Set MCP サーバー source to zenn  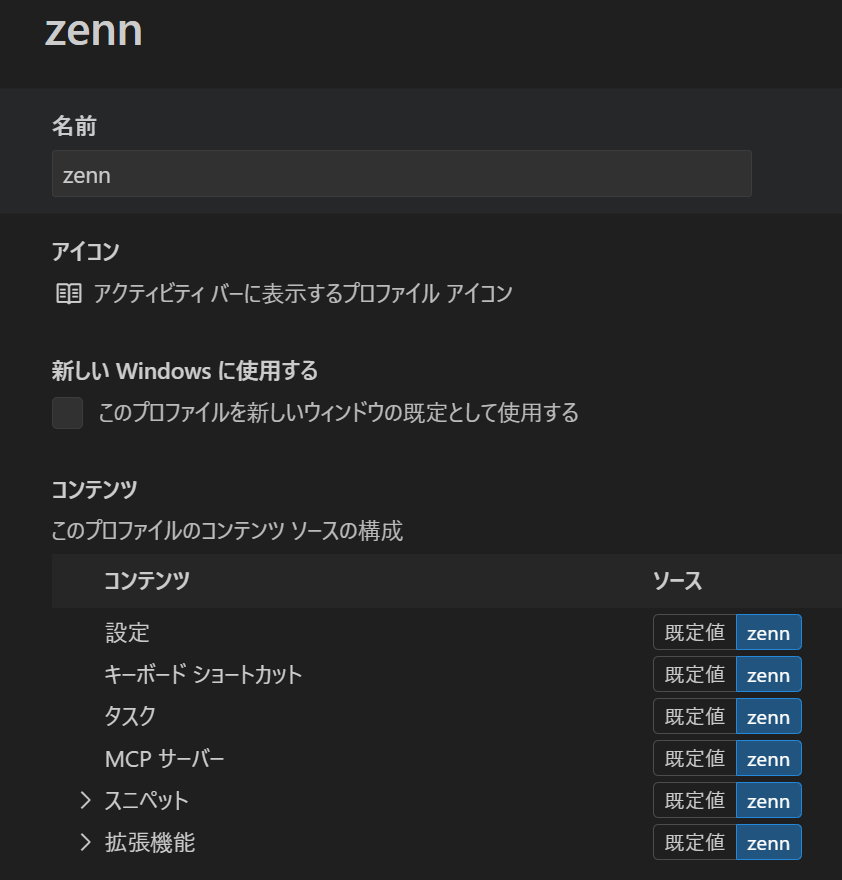coord(768,758)
